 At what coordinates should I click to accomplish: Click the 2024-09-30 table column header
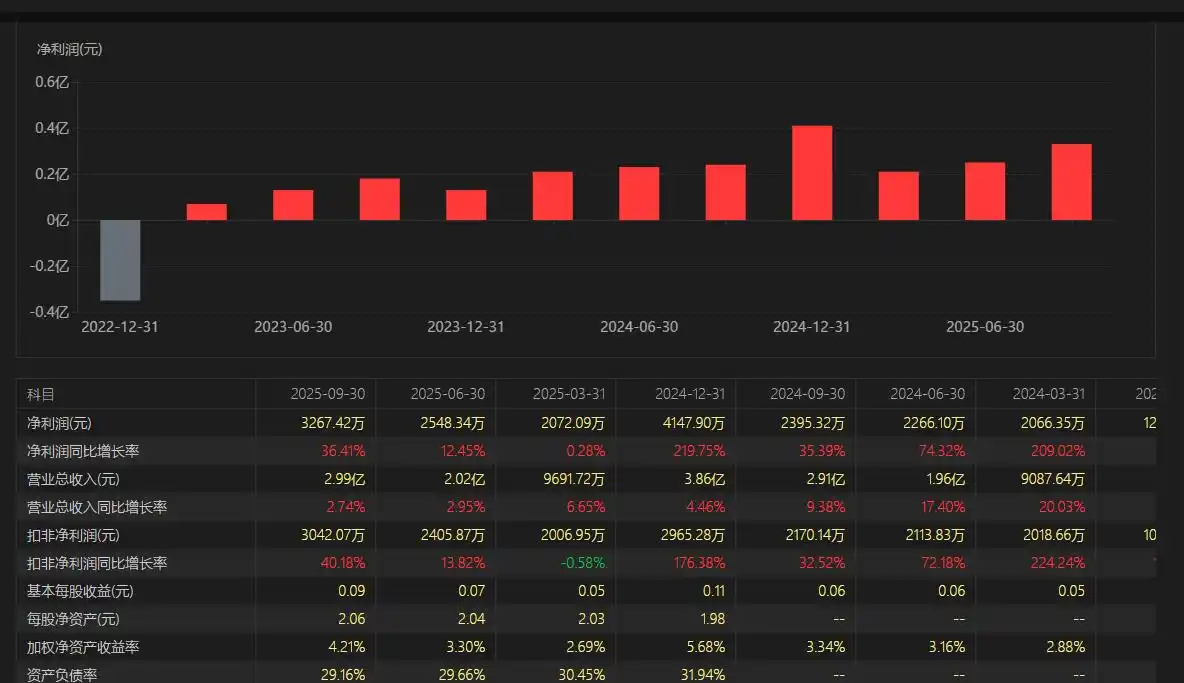point(808,394)
